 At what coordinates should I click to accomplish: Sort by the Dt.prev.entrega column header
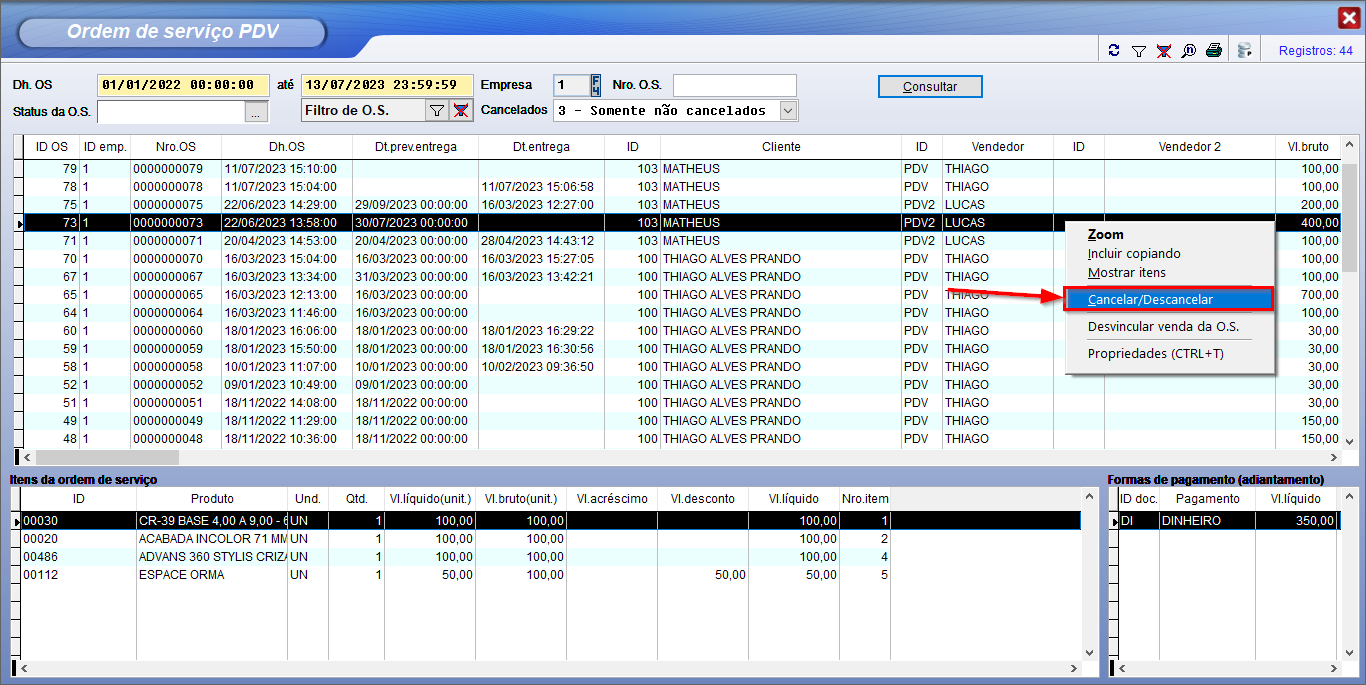coord(415,147)
